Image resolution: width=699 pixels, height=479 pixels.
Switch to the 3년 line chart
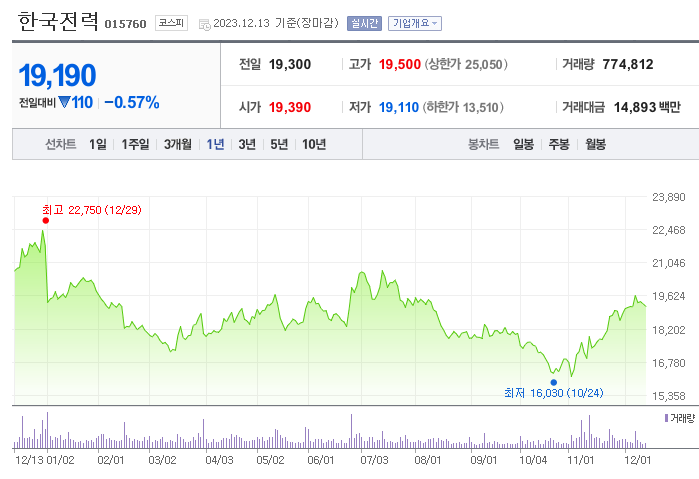coord(247,144)
